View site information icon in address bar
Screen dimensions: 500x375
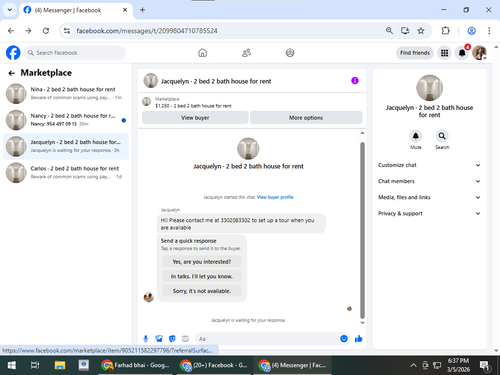(x=67, y=31)
